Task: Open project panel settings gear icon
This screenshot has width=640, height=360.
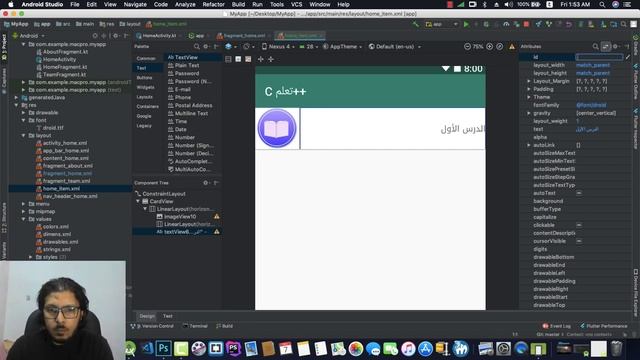Action: click(x=116, y=36)
